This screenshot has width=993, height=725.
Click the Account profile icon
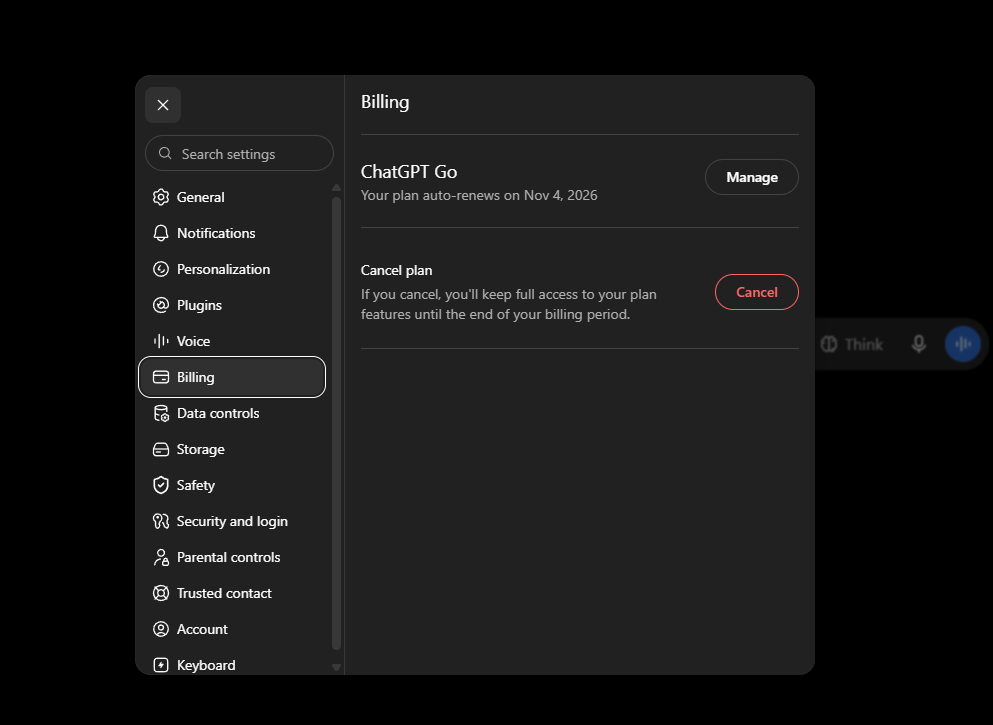tap(161, 629)
